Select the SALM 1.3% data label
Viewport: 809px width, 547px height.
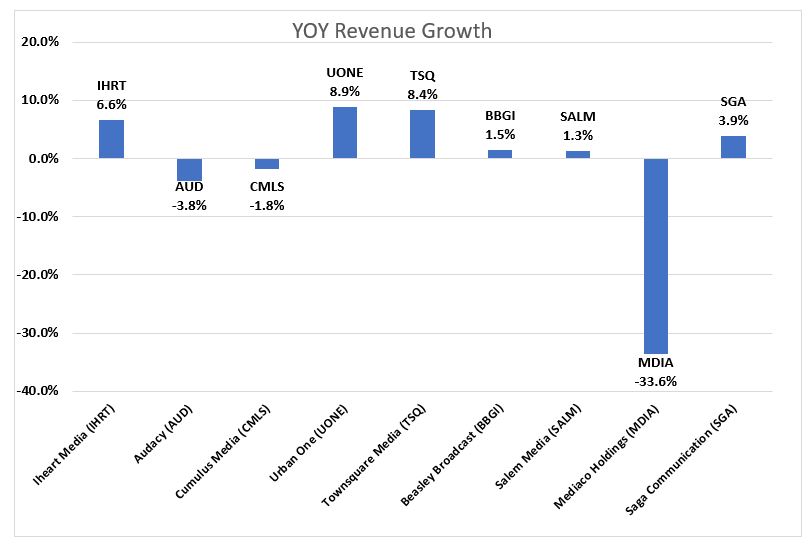578,126
